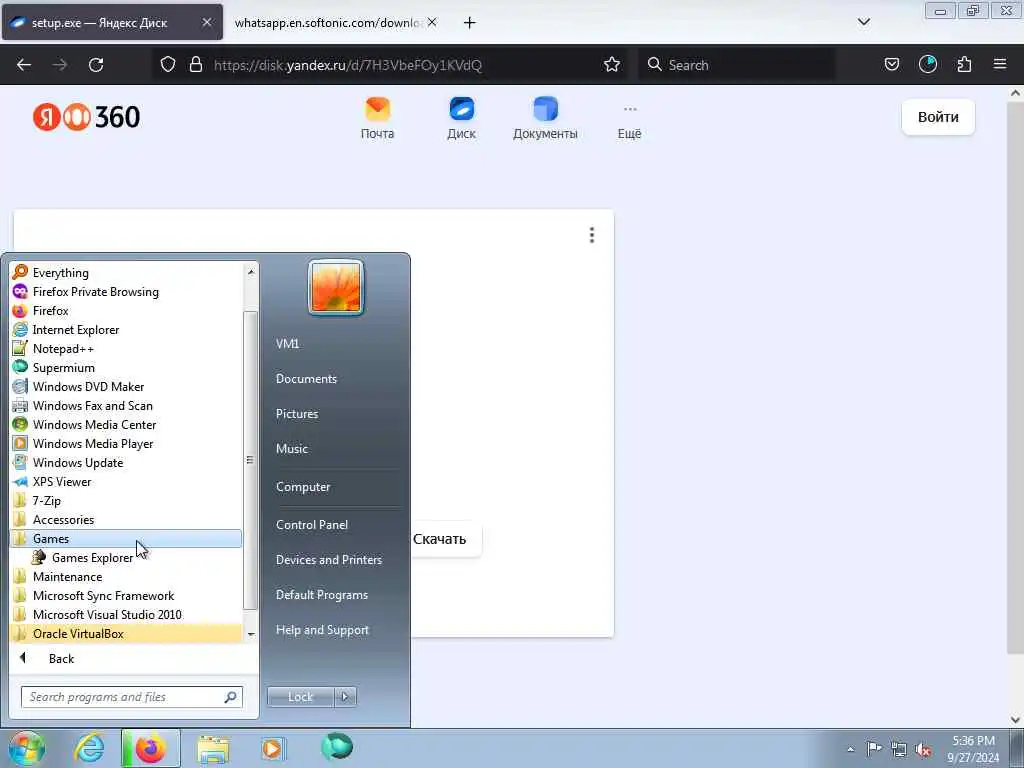
Task: Launch XPS Viewer
Action: 126,481
